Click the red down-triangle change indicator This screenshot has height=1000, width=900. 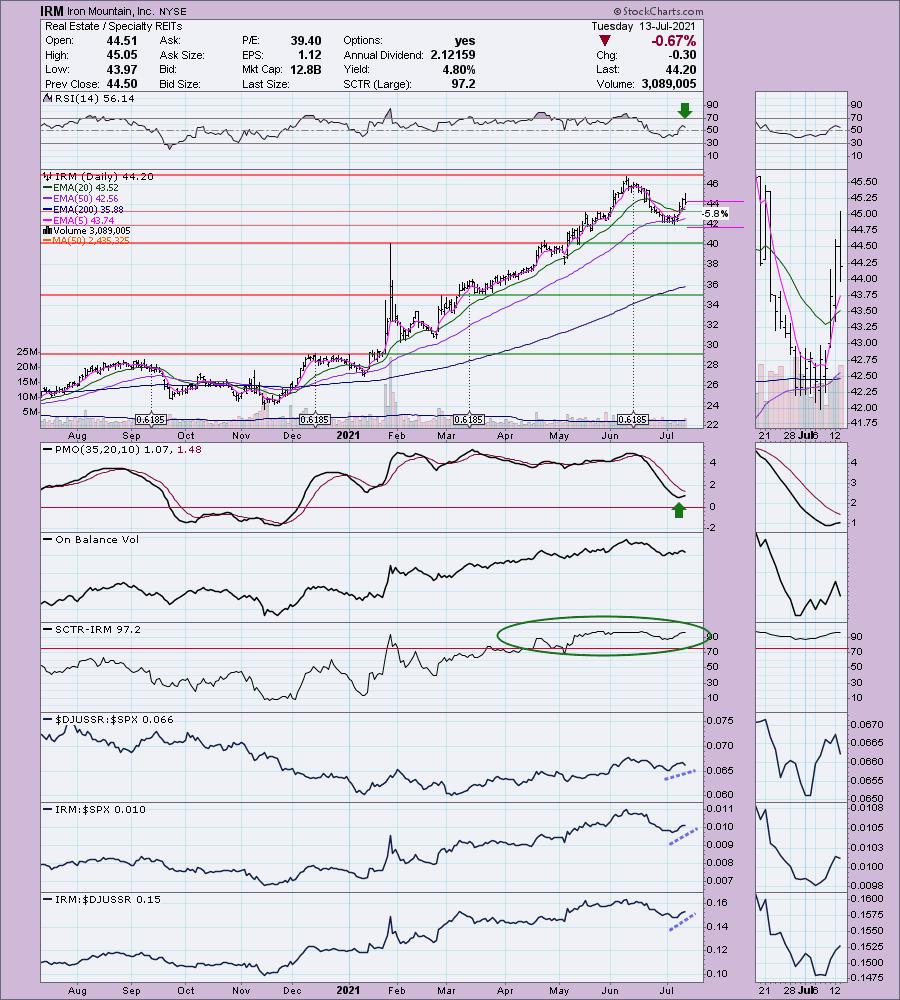605,41
